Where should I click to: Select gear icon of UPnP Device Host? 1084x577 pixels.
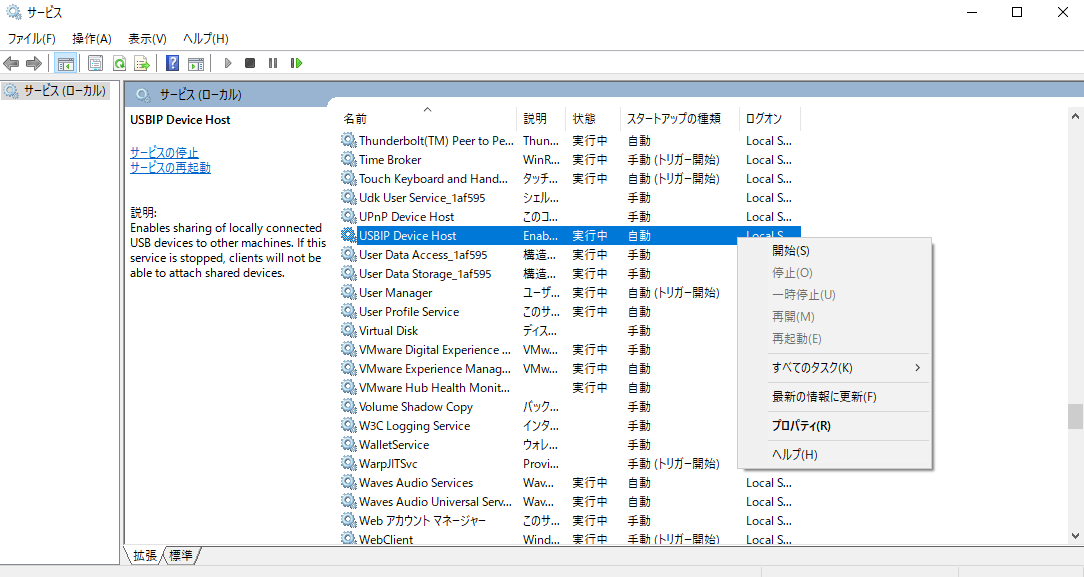pos(349,216)
